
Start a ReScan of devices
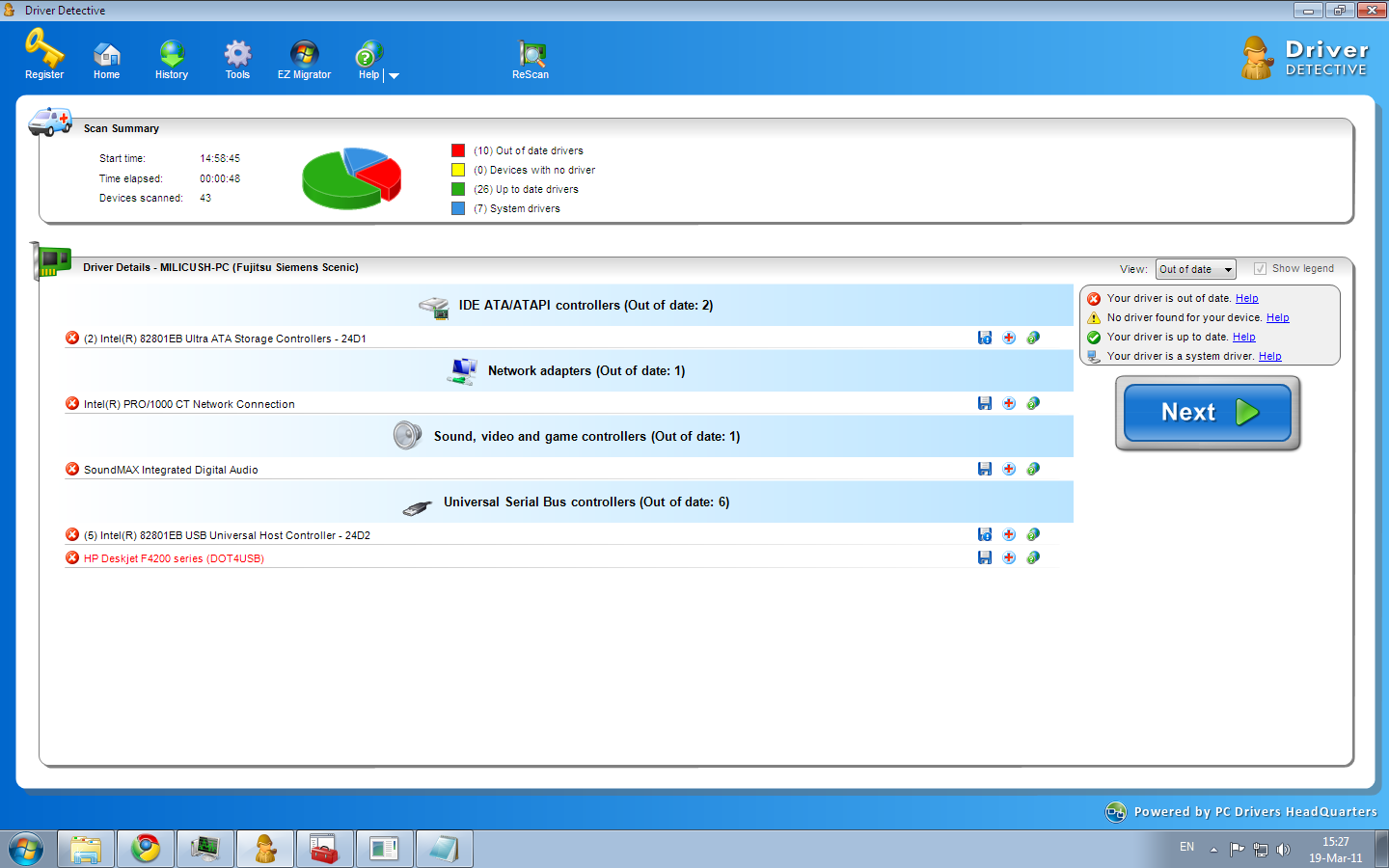pos(531,61)
